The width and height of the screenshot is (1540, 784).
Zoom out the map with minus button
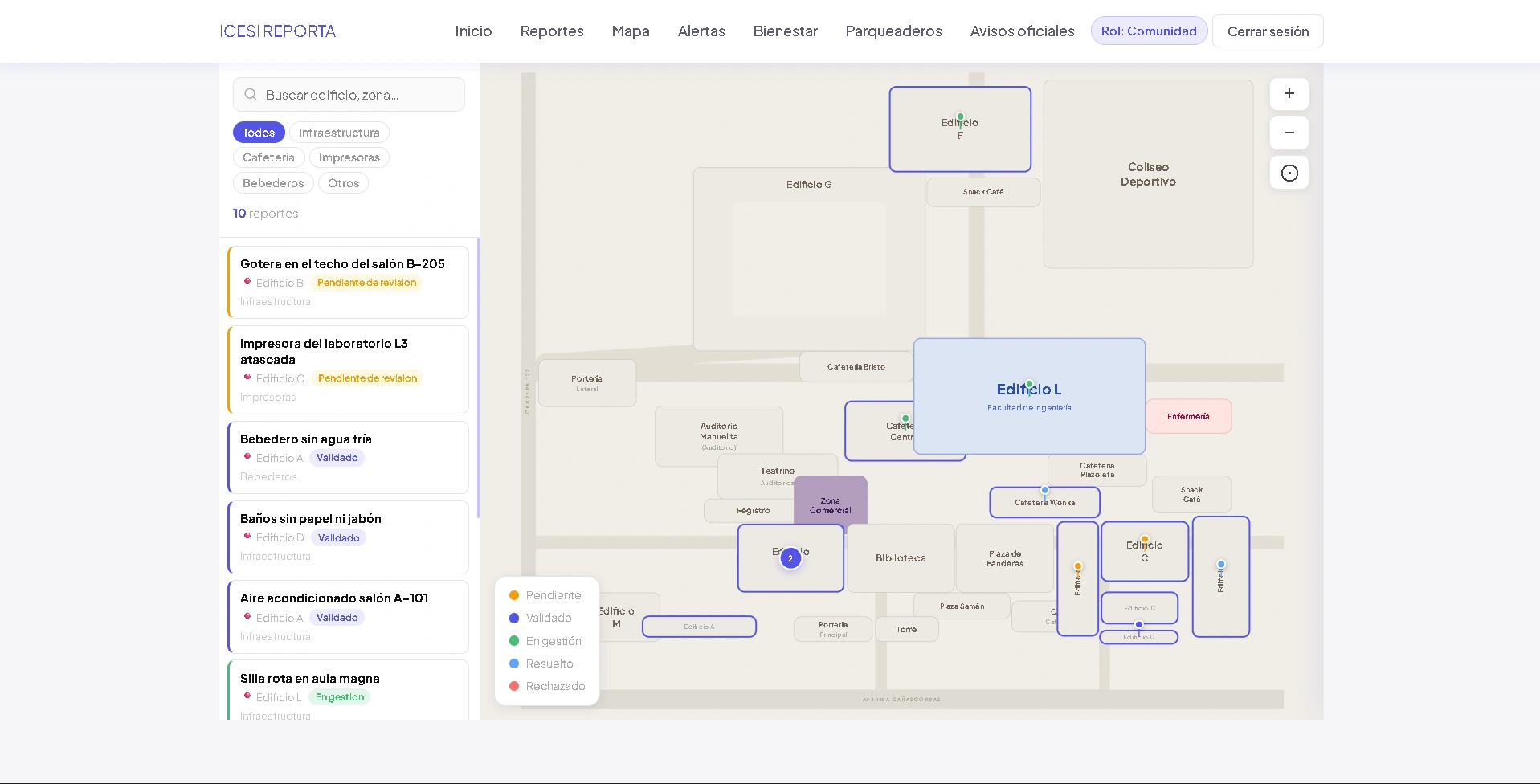pos(1289,133)
